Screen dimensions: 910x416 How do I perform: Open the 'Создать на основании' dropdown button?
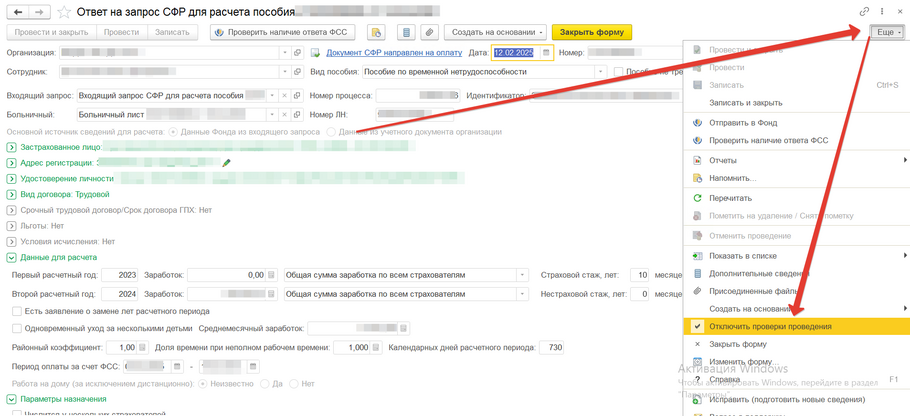point(495,33)
